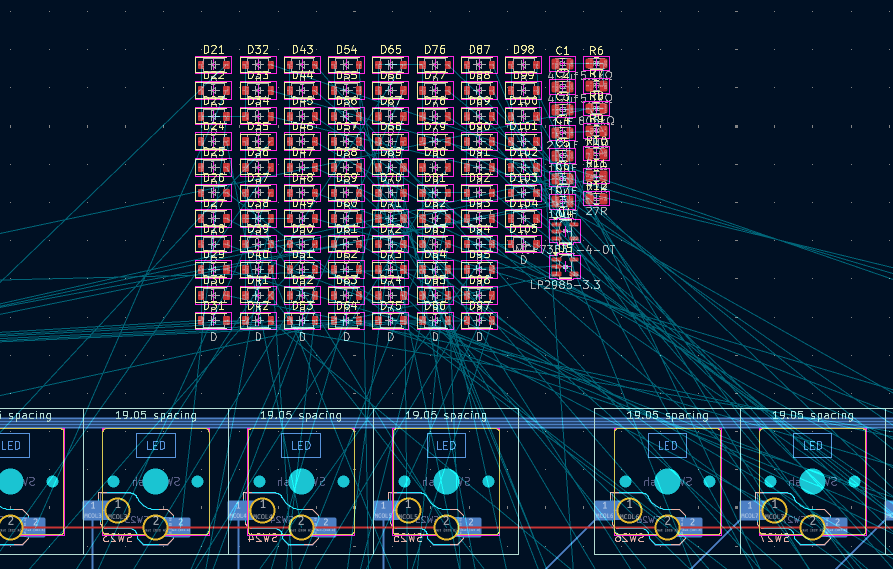The width and height of the screenshot is (893, 569).
Task: Click the center mounting hole of SW24
Action: coord(301,481)
